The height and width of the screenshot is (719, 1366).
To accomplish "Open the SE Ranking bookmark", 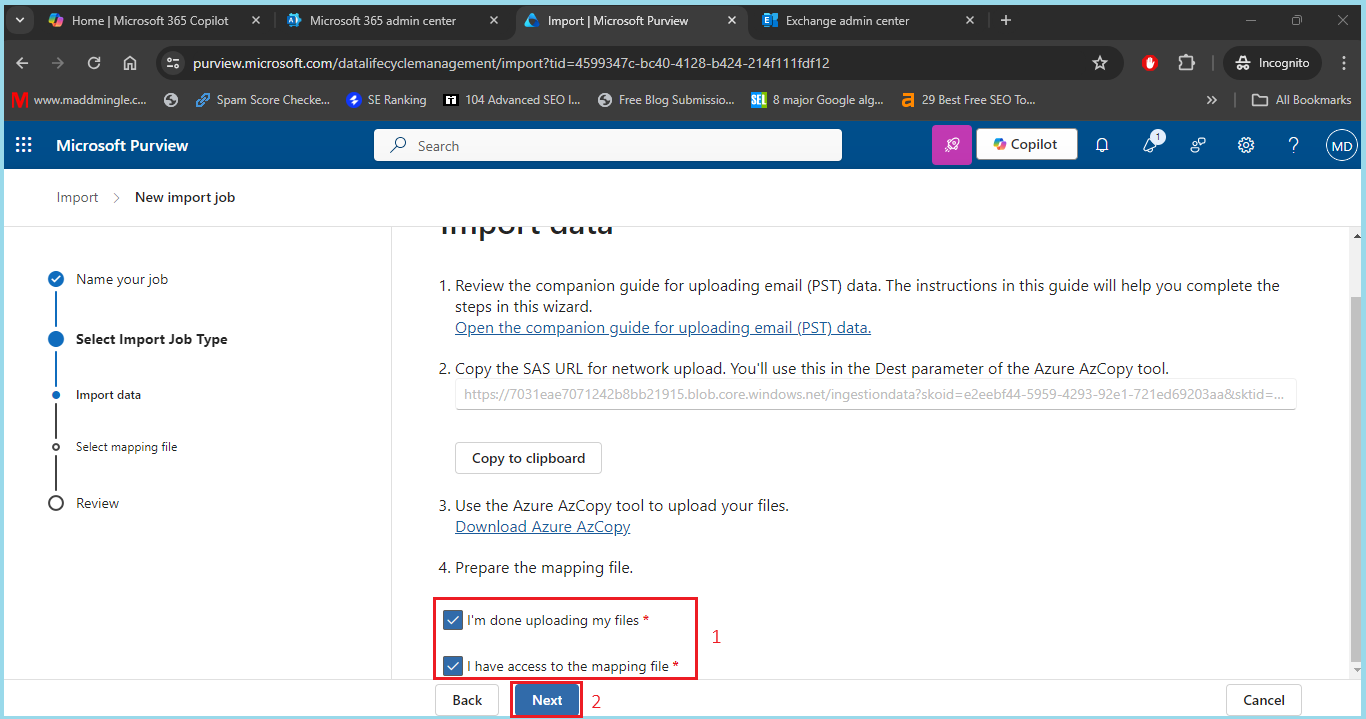I will pos(386,100).
